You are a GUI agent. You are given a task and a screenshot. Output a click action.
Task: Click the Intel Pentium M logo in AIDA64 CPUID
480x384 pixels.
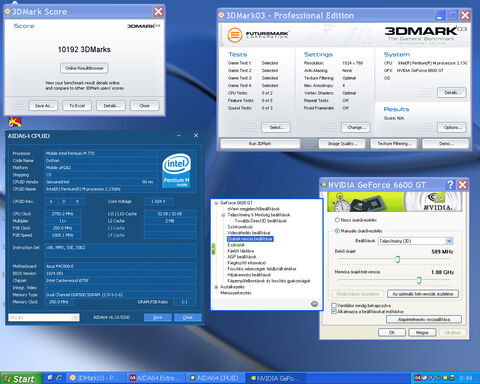176,170
